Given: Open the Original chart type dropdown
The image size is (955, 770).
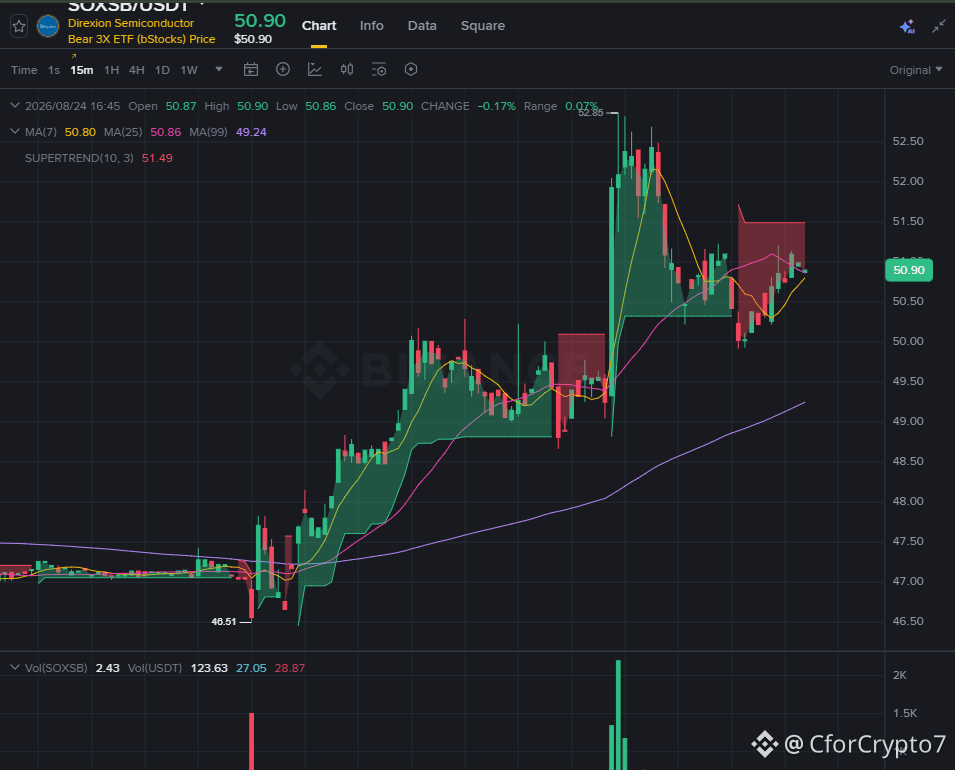Looking at the screenshot, I should 915,70.
